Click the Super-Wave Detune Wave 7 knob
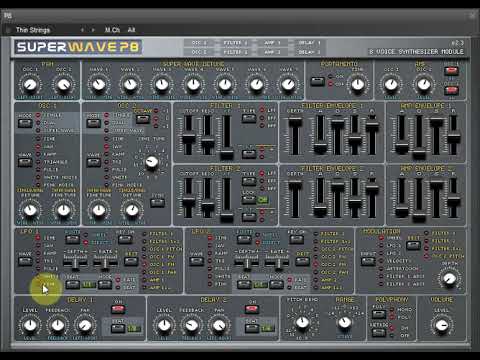 pos(288,84)
